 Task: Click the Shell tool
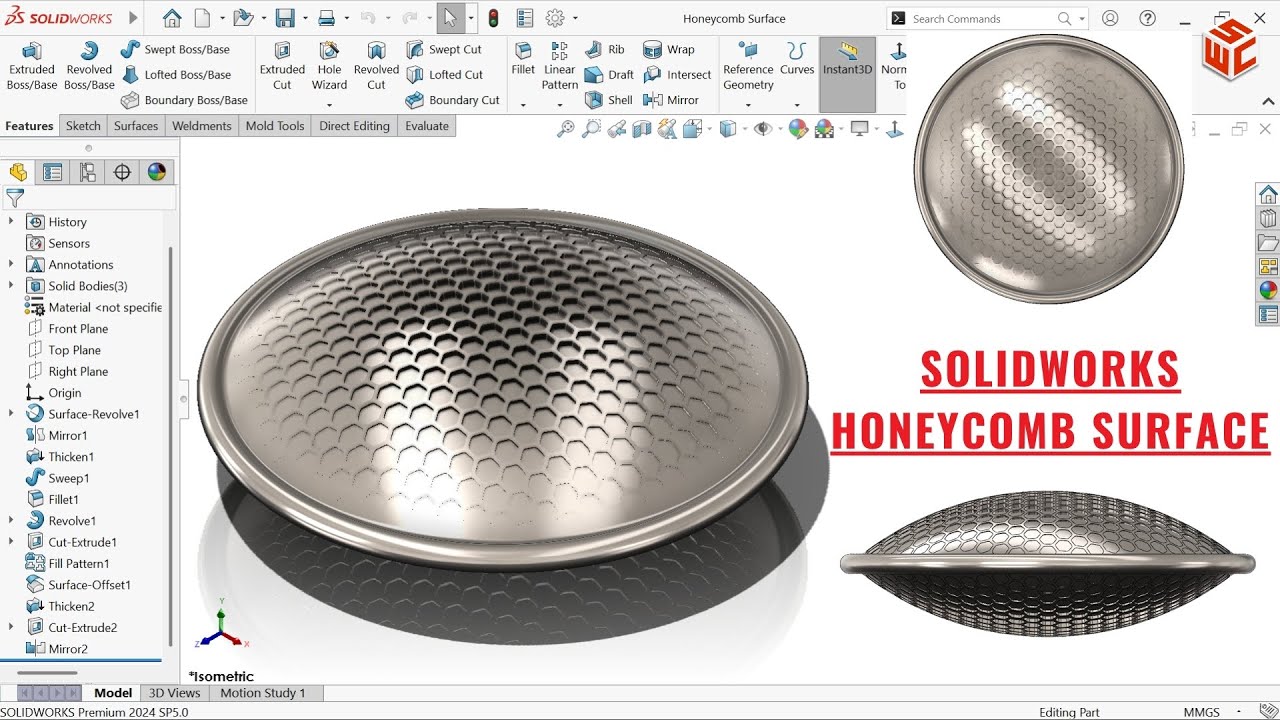(x=608, y=100)
